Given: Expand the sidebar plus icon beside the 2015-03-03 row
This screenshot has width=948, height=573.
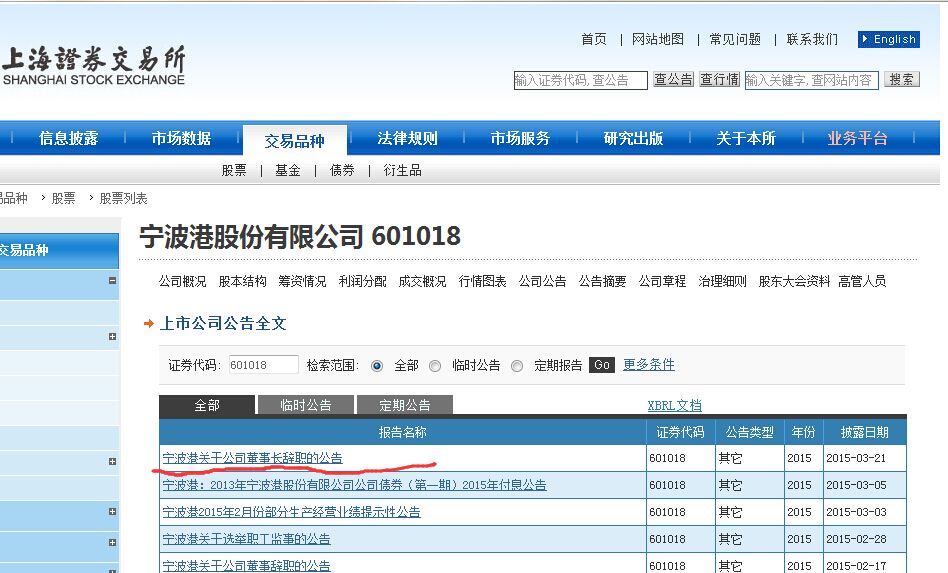Looking at the screenshot, I should click(112, 511).
